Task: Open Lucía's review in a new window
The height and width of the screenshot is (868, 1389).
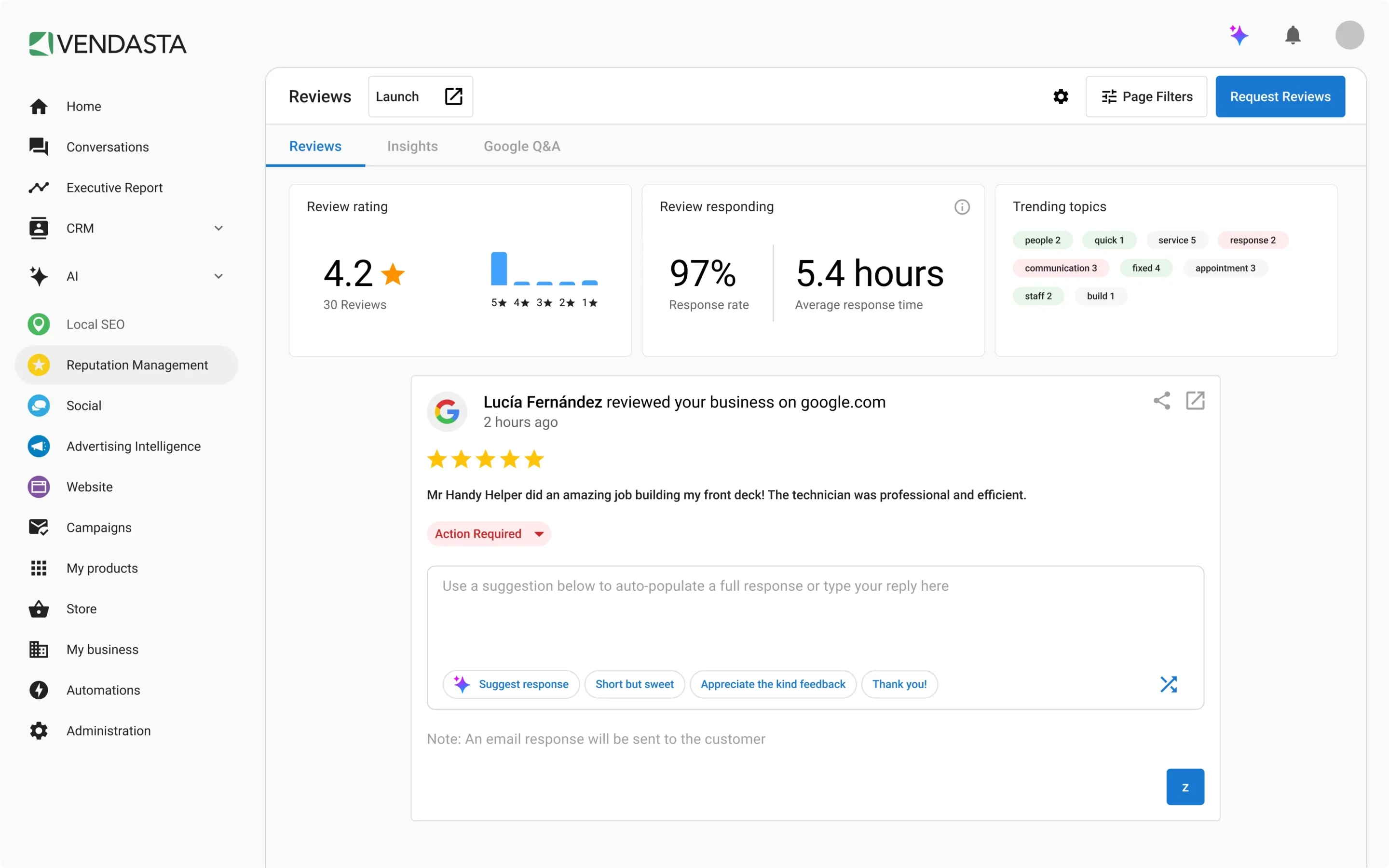Action: coord(1196,401)
